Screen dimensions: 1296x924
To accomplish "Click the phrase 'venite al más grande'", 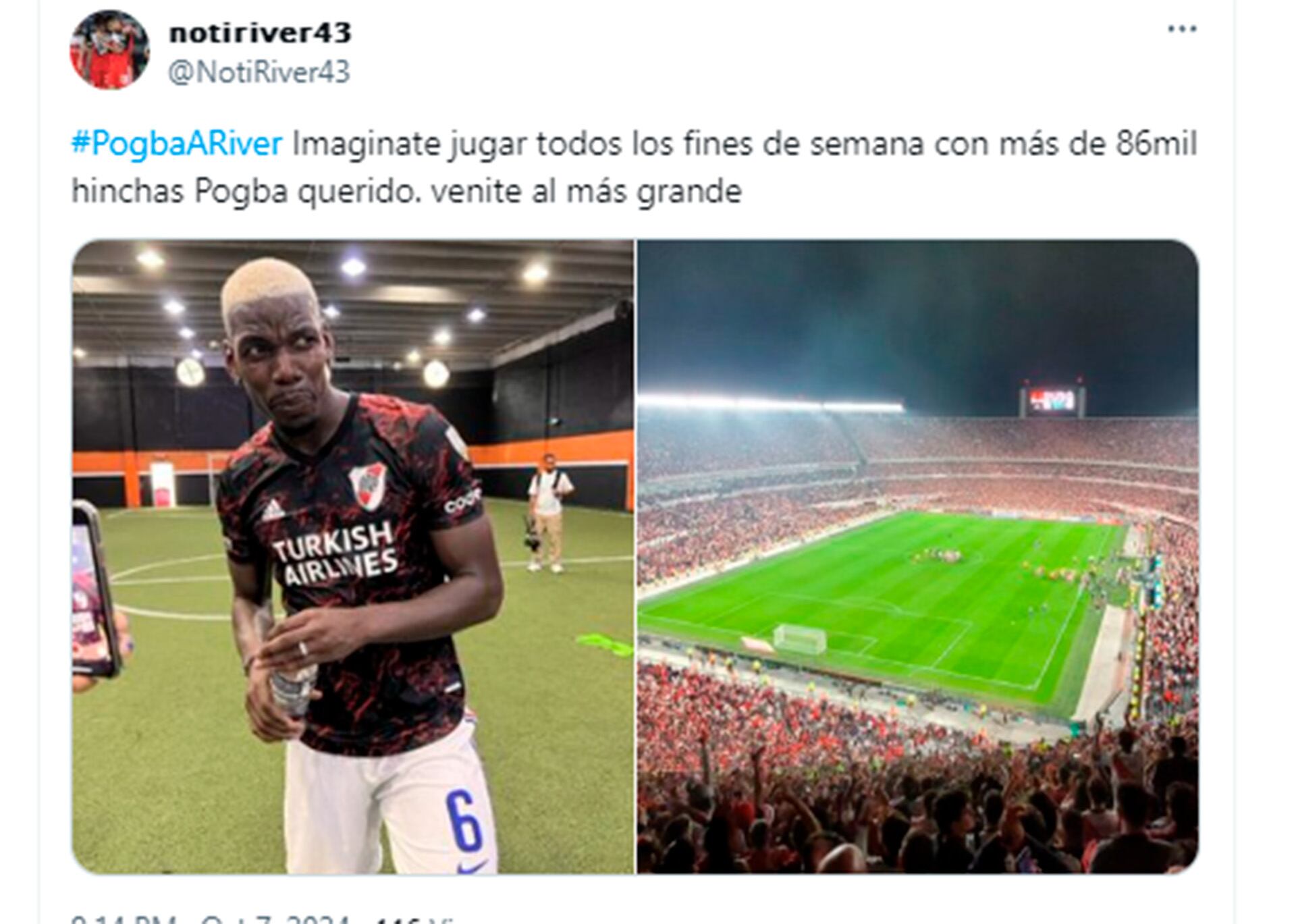I will click(x=587, y=191).
